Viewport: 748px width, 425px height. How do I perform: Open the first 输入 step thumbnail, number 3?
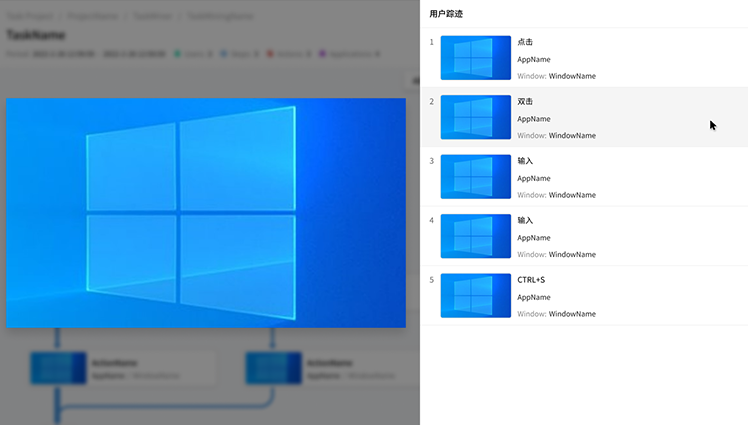point(476,176)
